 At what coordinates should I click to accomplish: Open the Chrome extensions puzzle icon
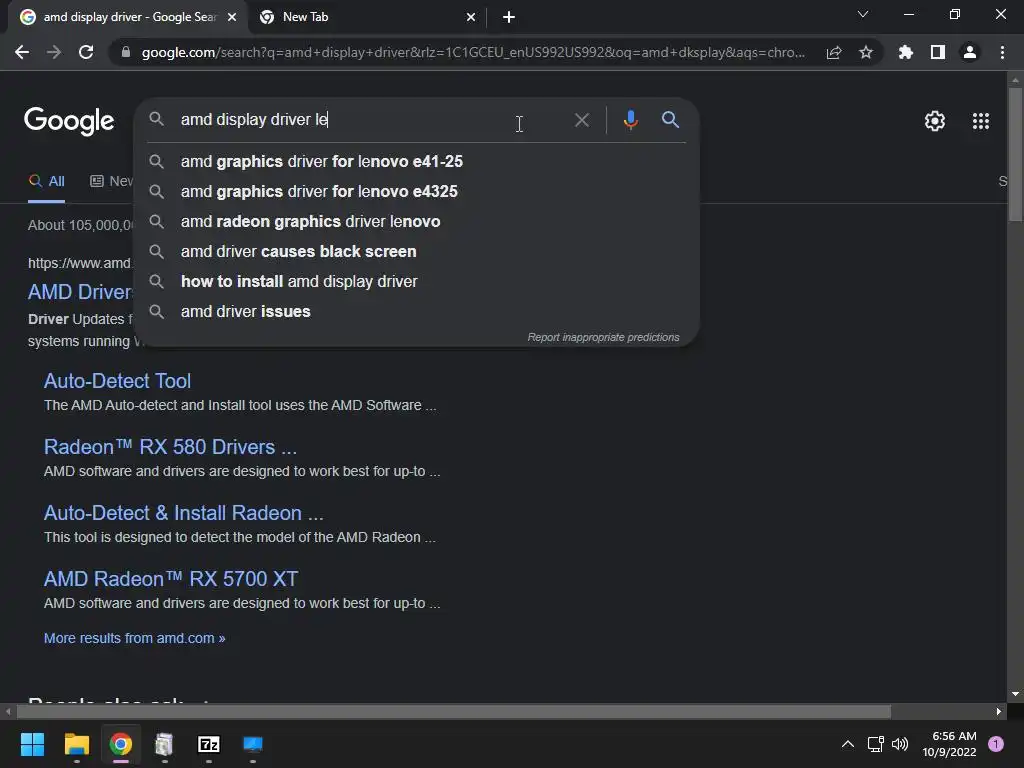coord(906,52)
